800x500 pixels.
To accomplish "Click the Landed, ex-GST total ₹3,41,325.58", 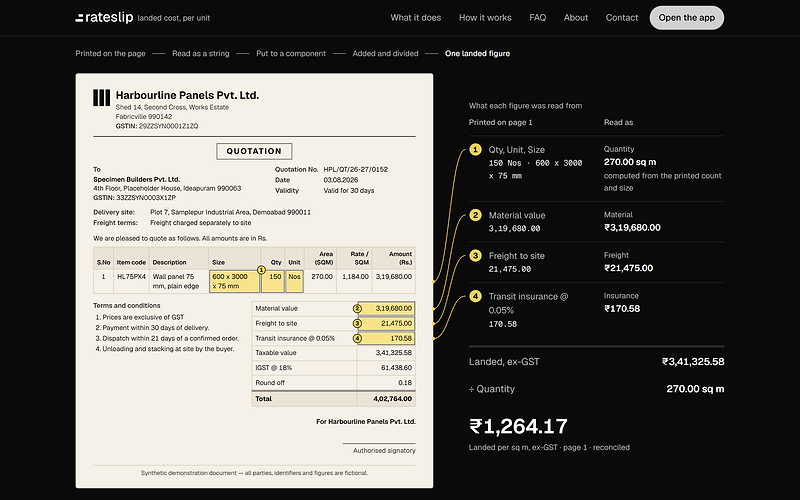I will (693, 362).
